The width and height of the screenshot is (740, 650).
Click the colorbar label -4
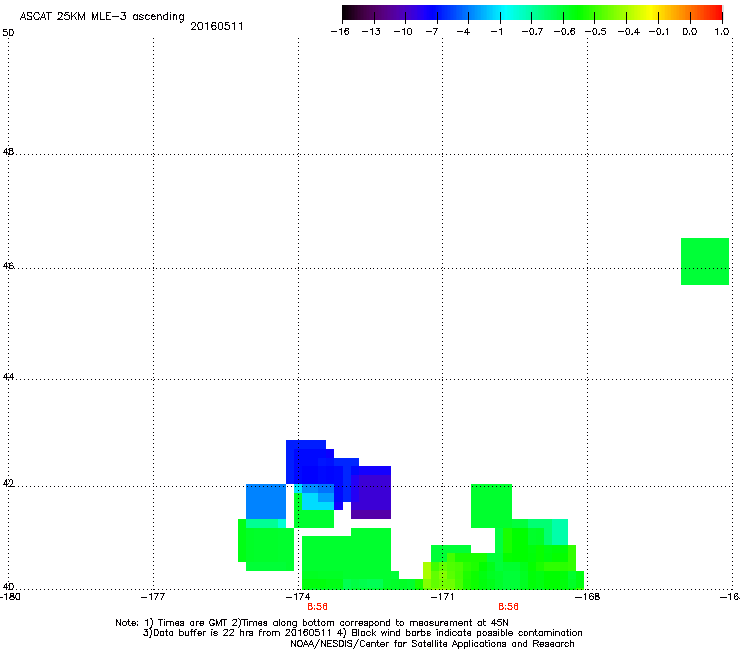tap(463, 32)
